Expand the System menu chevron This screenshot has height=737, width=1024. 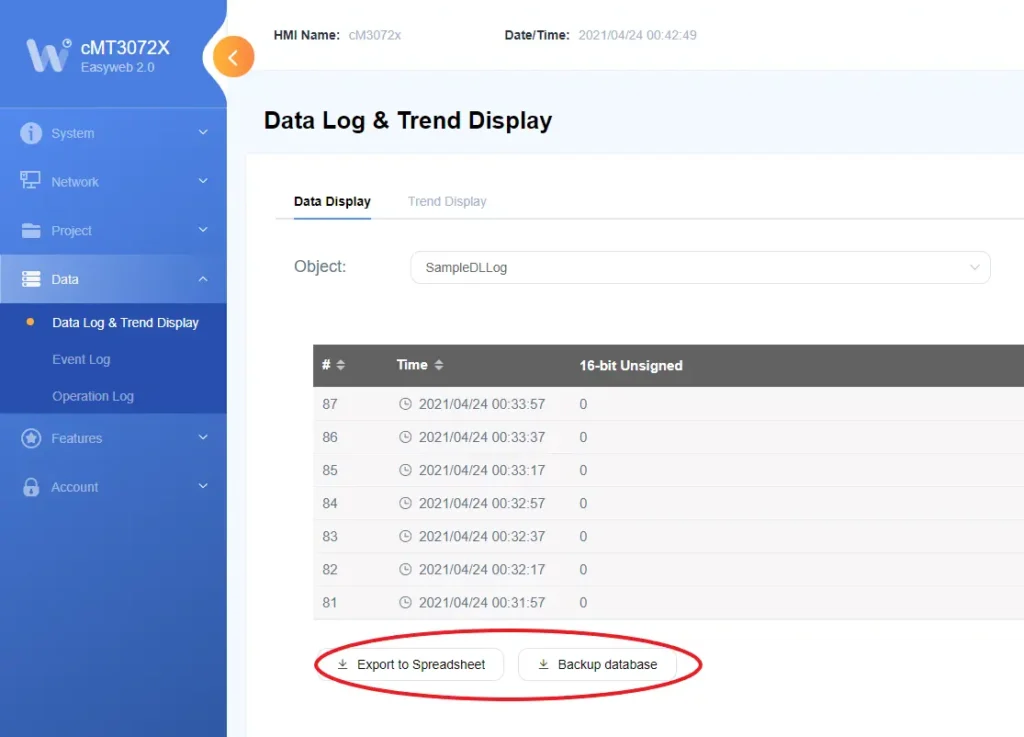coord(203,132)
